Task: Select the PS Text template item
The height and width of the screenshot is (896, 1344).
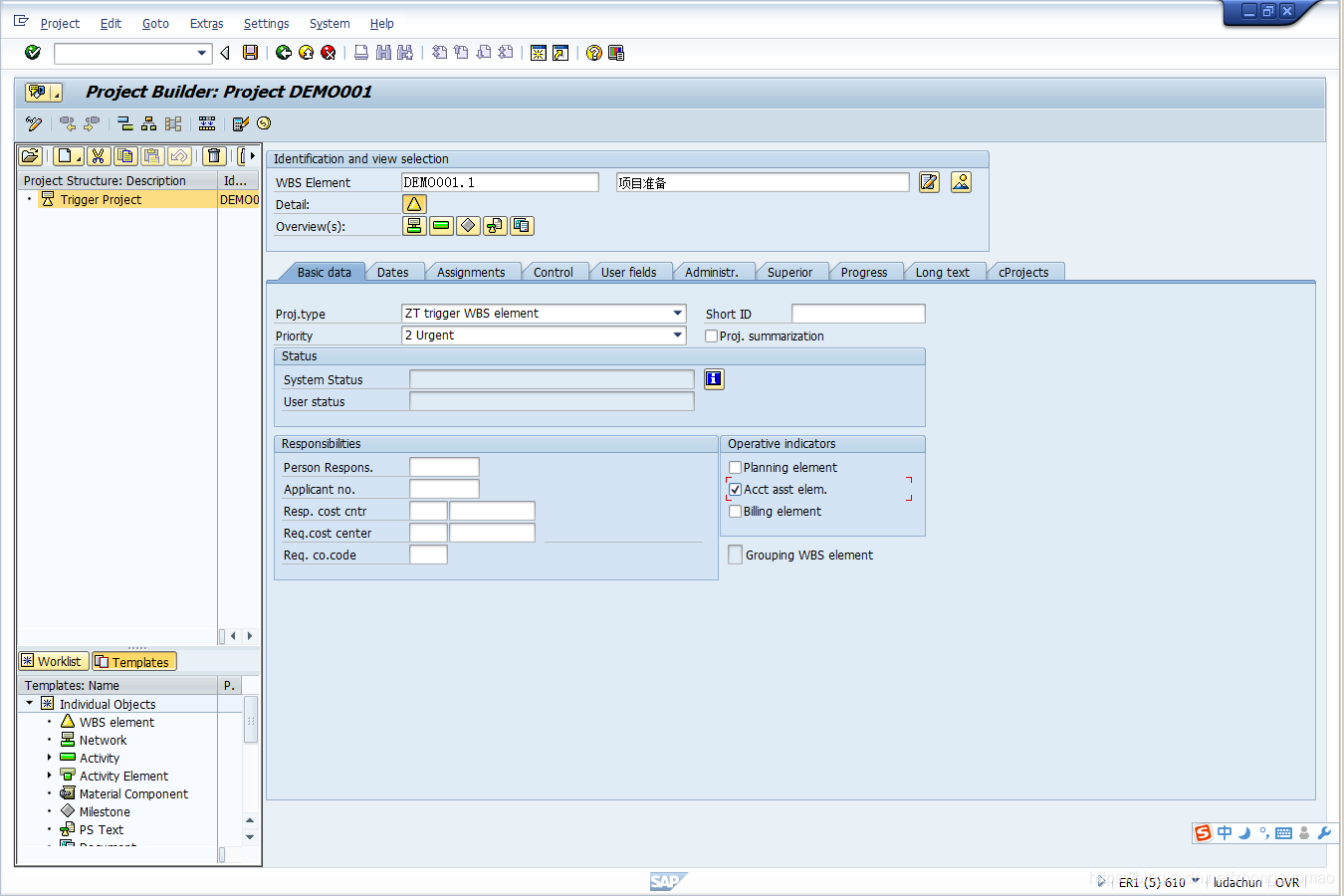Action: click(x=101, y=830)
